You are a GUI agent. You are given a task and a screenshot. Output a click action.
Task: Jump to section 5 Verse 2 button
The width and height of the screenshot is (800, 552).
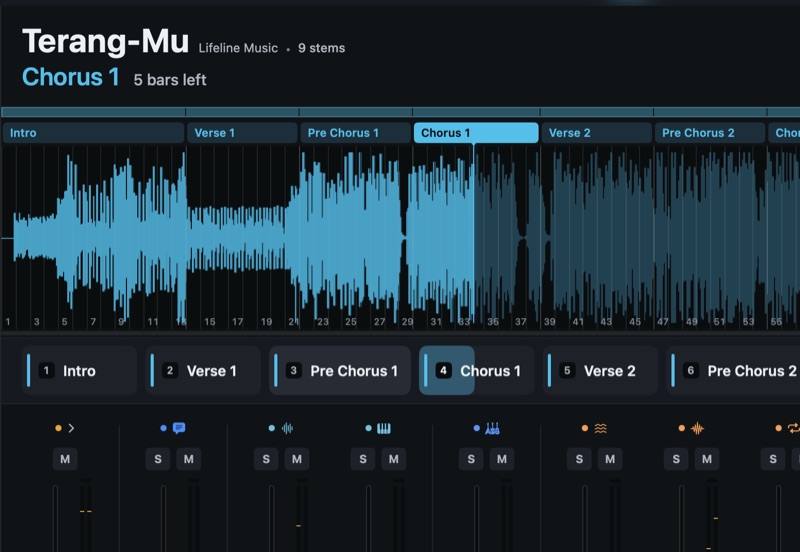(x=600, y=370)
